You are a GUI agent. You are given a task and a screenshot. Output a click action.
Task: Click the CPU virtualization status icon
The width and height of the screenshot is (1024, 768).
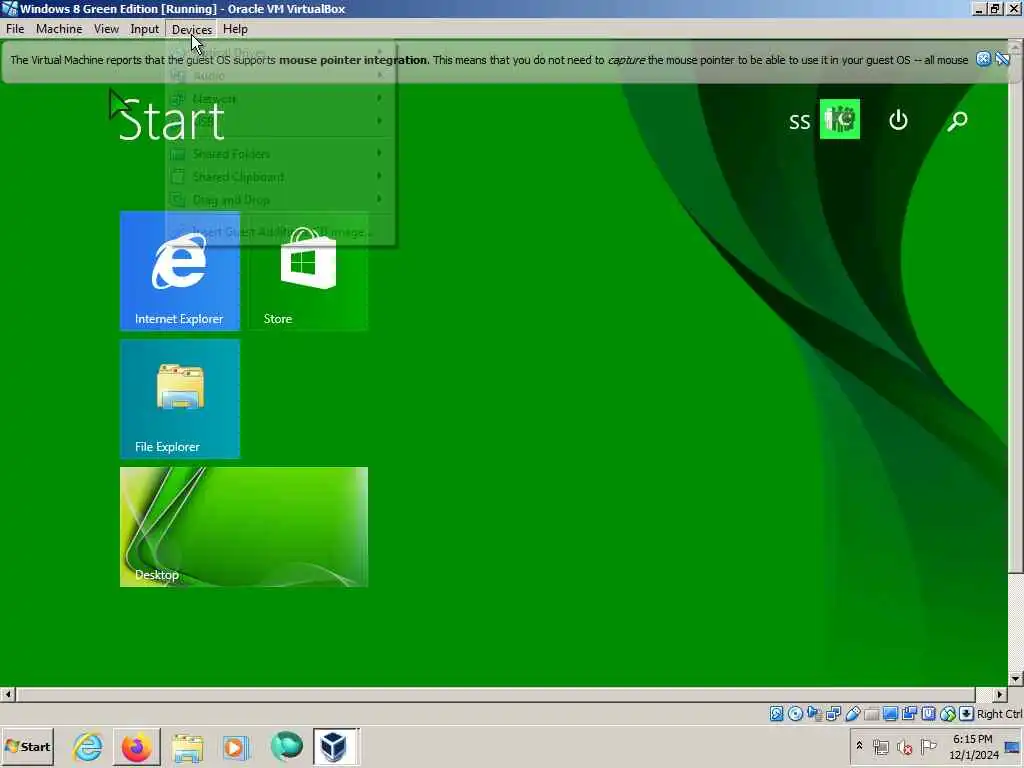pyautogui.click(x=929, y=714)
